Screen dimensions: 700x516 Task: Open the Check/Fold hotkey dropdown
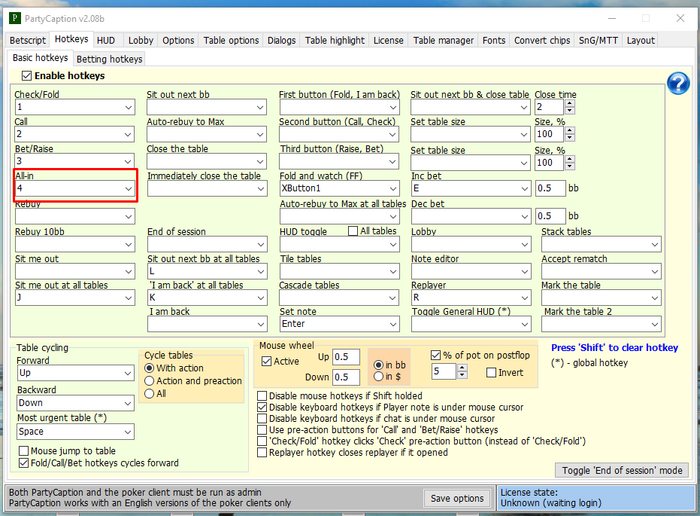click(75, 107)
